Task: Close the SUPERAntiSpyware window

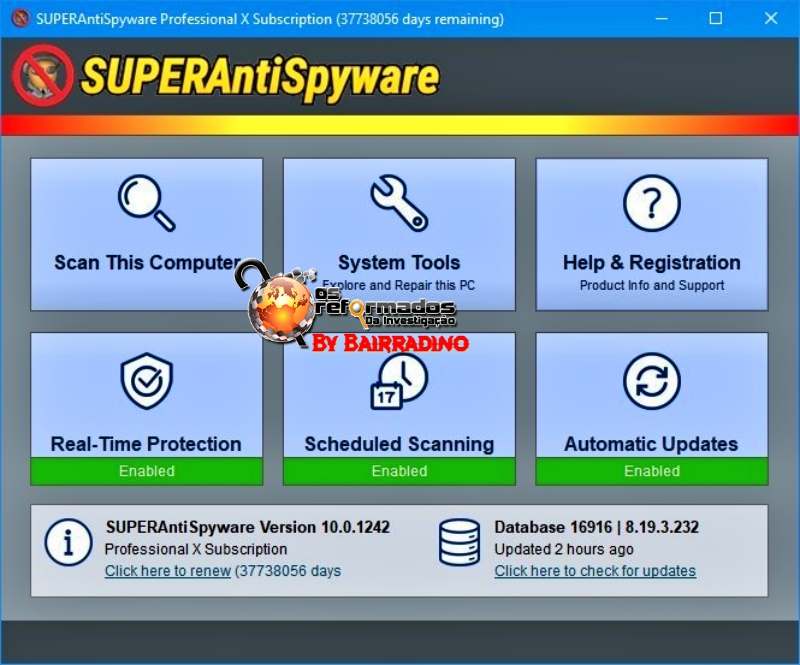Action: click(771, 19)
